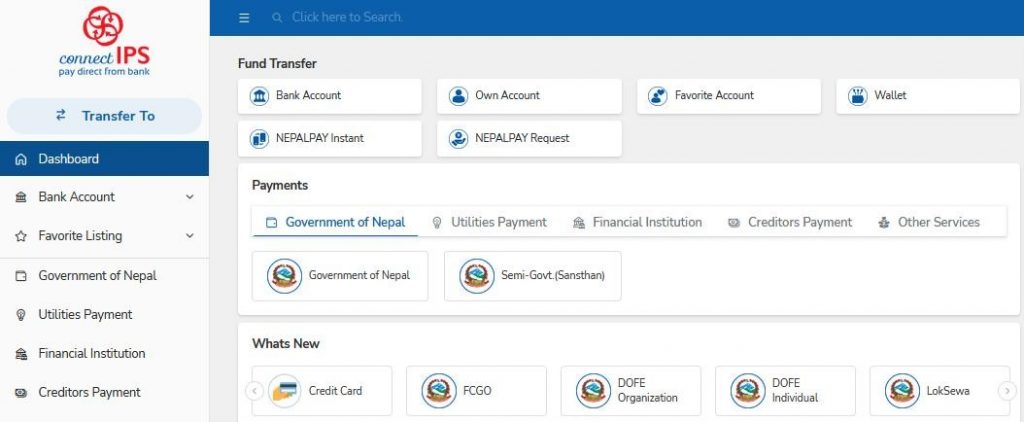Show next items in Whats New carousel

pyautogui.click(x=1008, y=391)
